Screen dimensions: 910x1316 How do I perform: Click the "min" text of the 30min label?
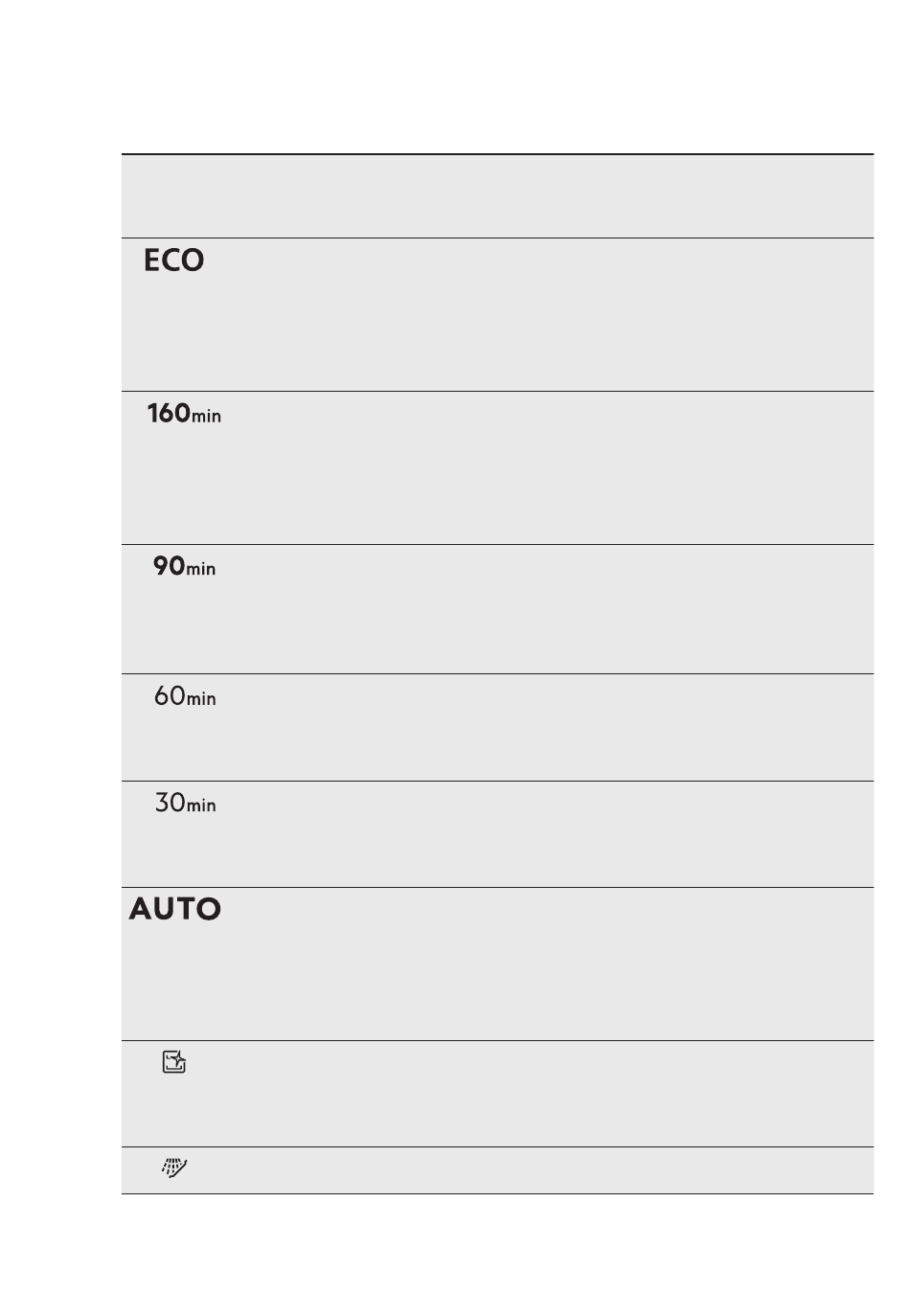point(202,805)
